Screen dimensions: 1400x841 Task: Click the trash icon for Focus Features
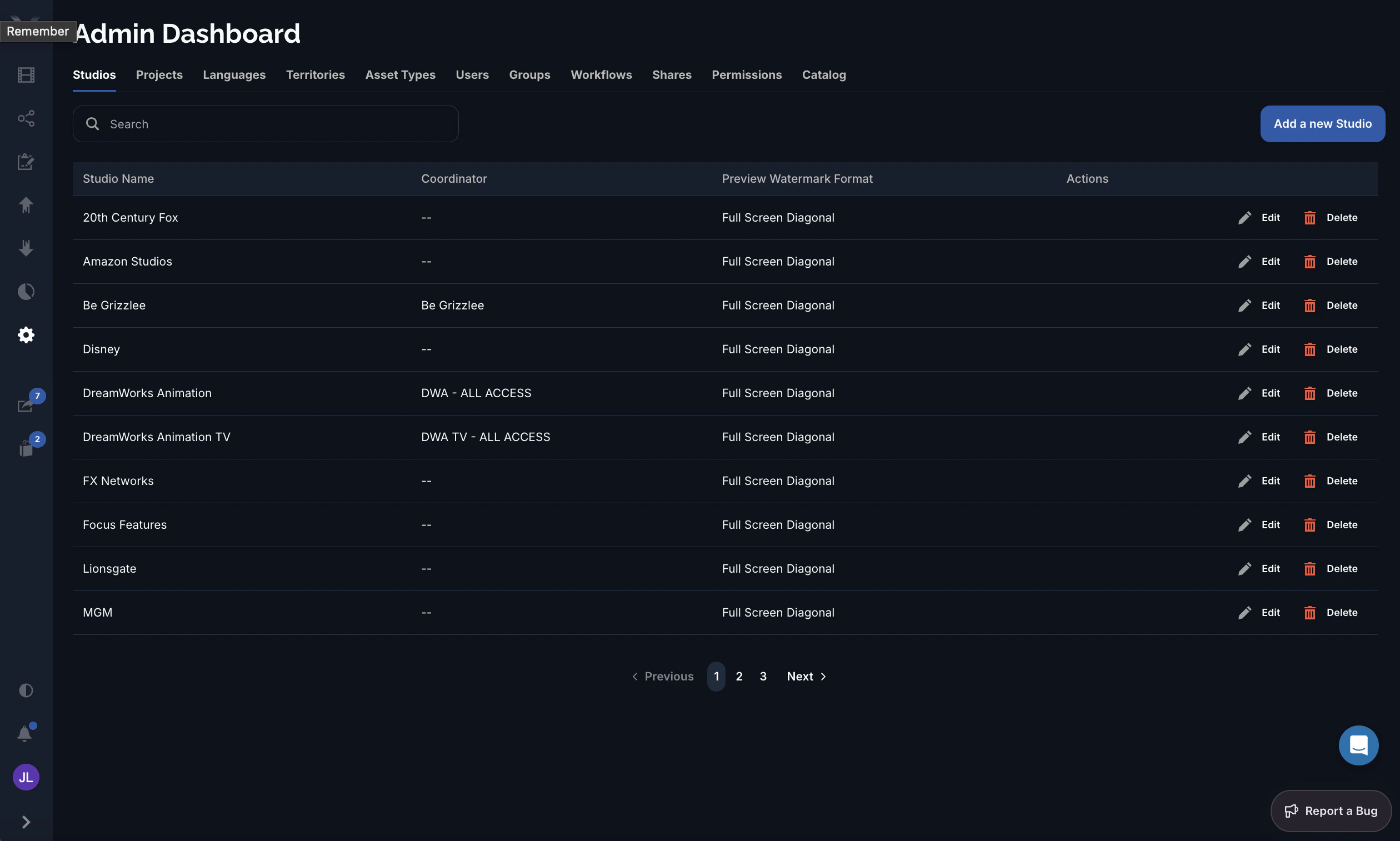pos(1310,525)
